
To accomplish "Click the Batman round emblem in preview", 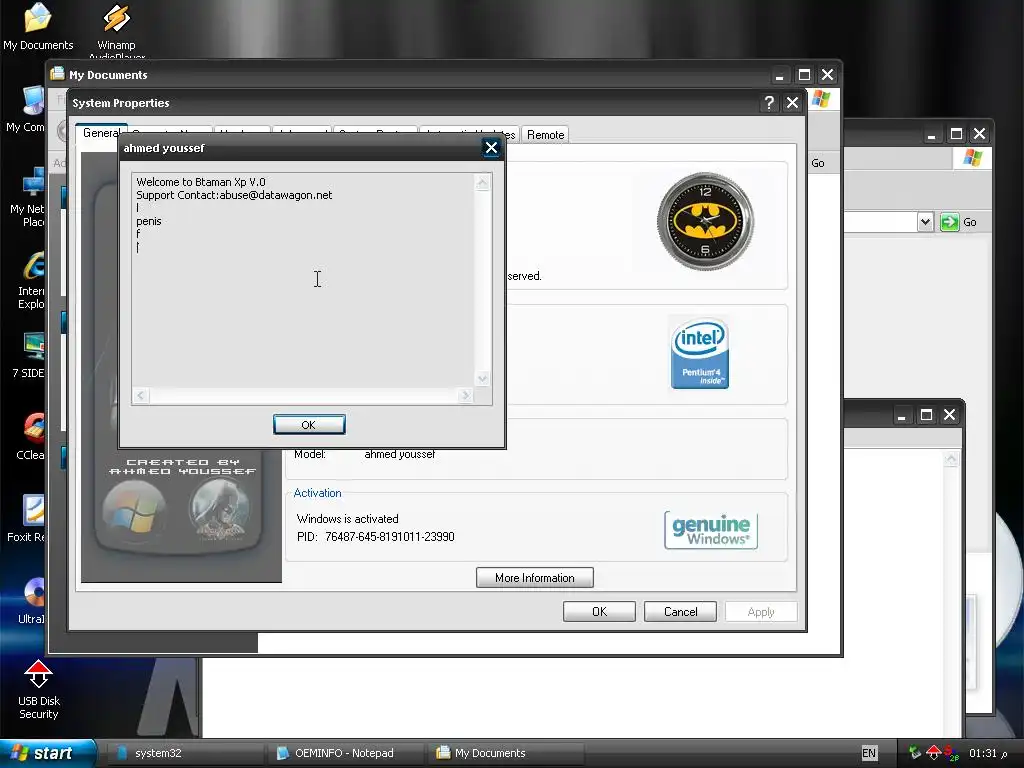I will click(219, 509).
